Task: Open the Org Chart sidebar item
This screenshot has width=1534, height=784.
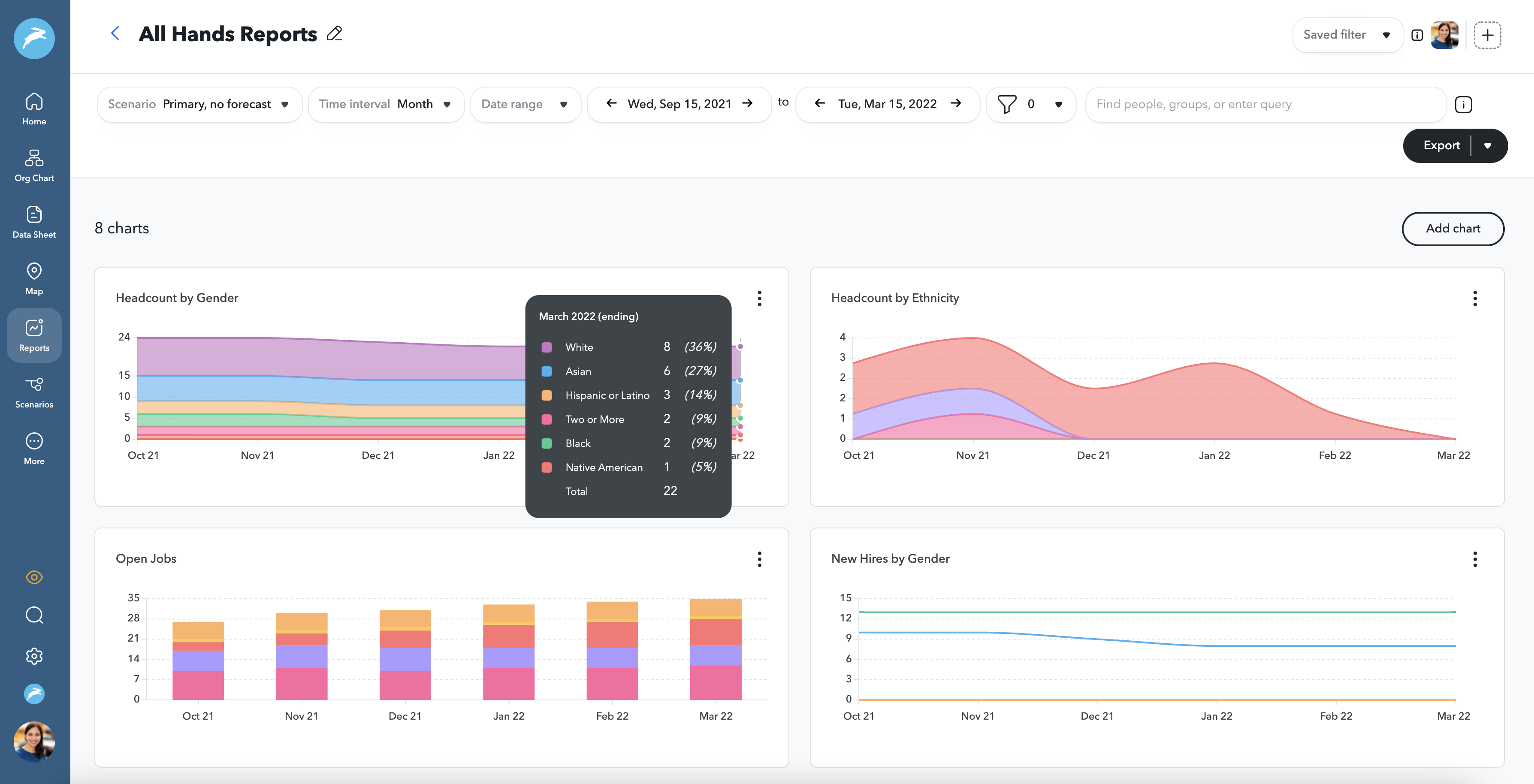Action: click(x=34, y=166)
